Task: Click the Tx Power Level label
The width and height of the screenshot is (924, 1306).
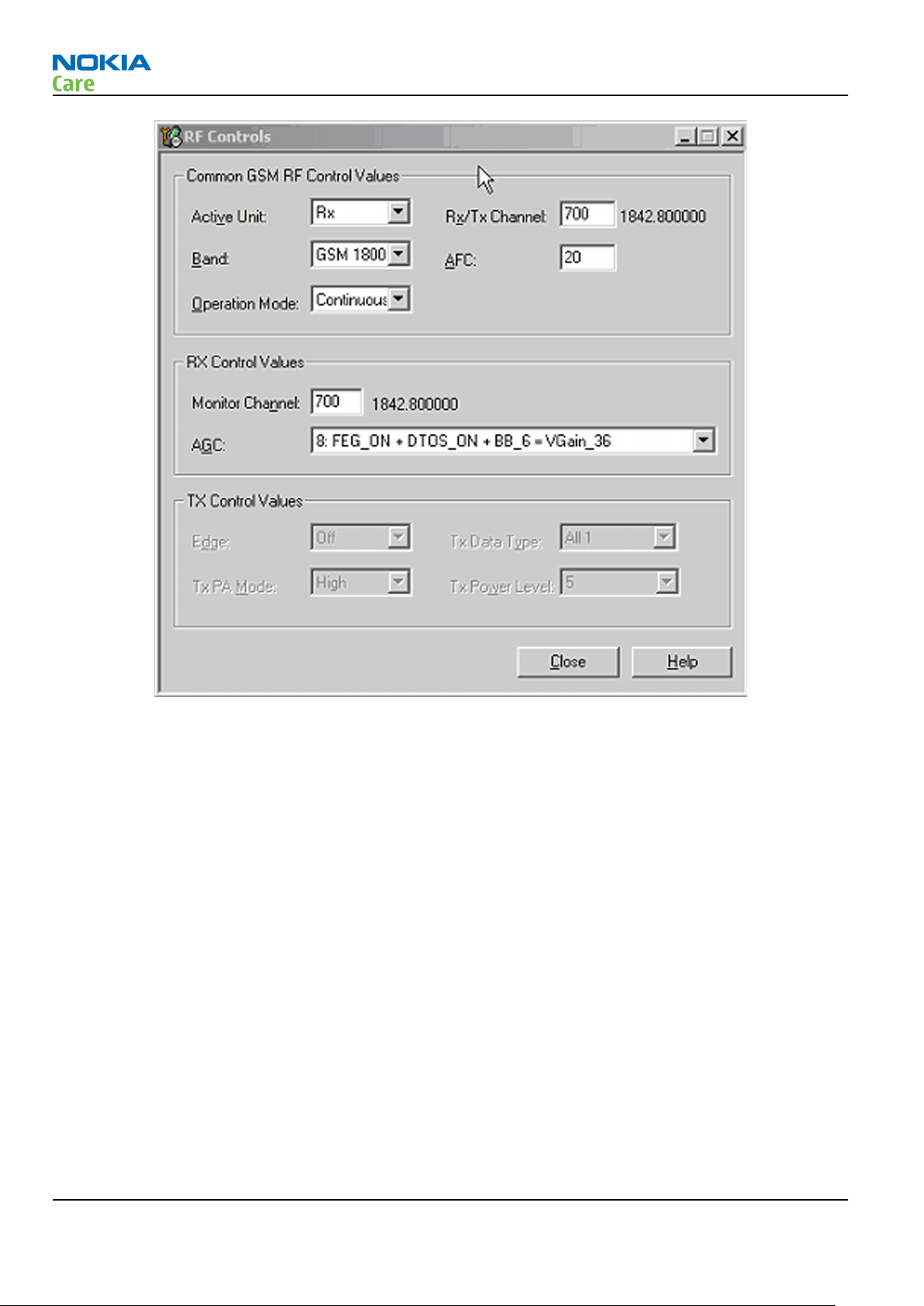Action: [502, 587]
